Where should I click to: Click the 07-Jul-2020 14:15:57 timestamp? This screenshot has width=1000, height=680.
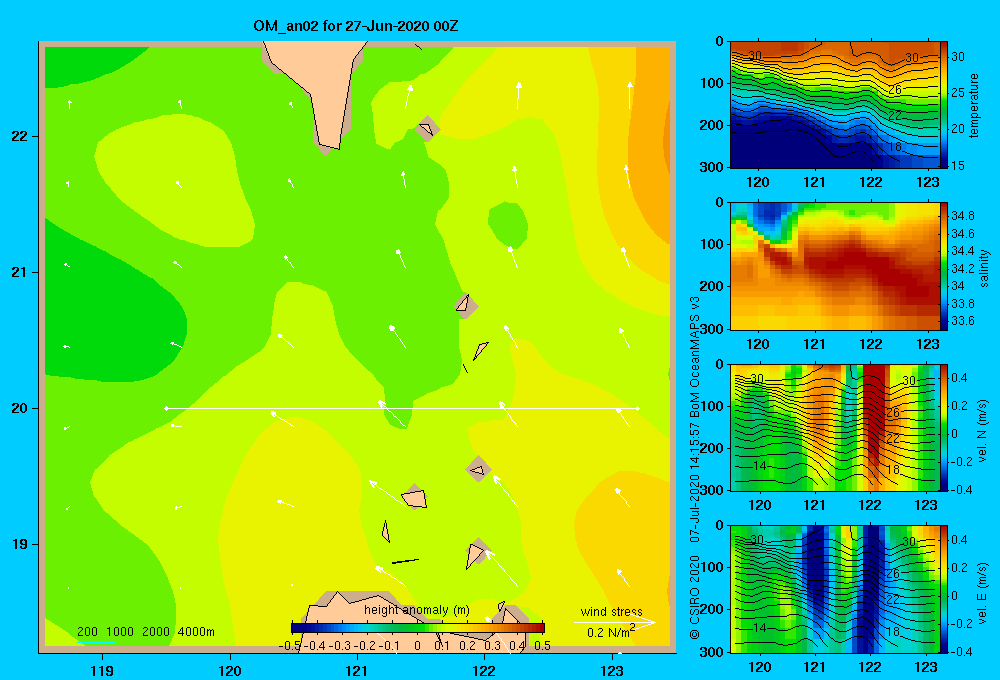(695, 482)
